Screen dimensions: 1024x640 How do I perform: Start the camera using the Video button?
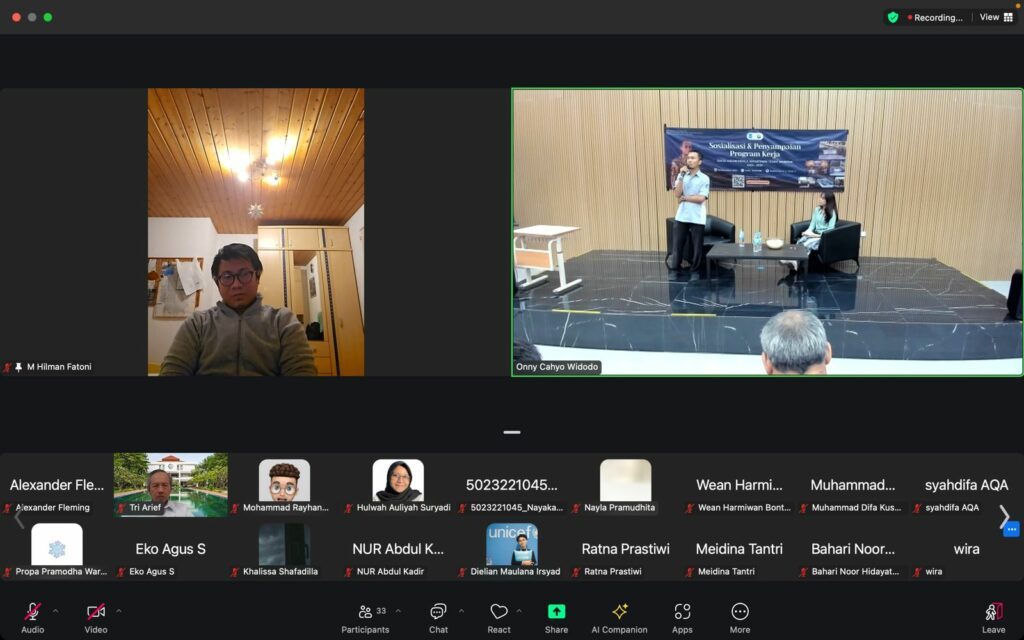point(96,612)
